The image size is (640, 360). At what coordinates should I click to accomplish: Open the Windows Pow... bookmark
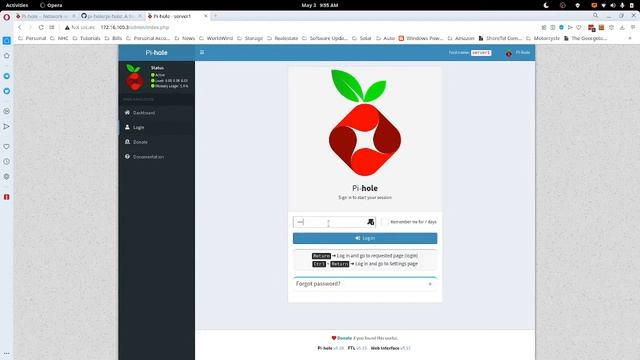coord(421,38)
